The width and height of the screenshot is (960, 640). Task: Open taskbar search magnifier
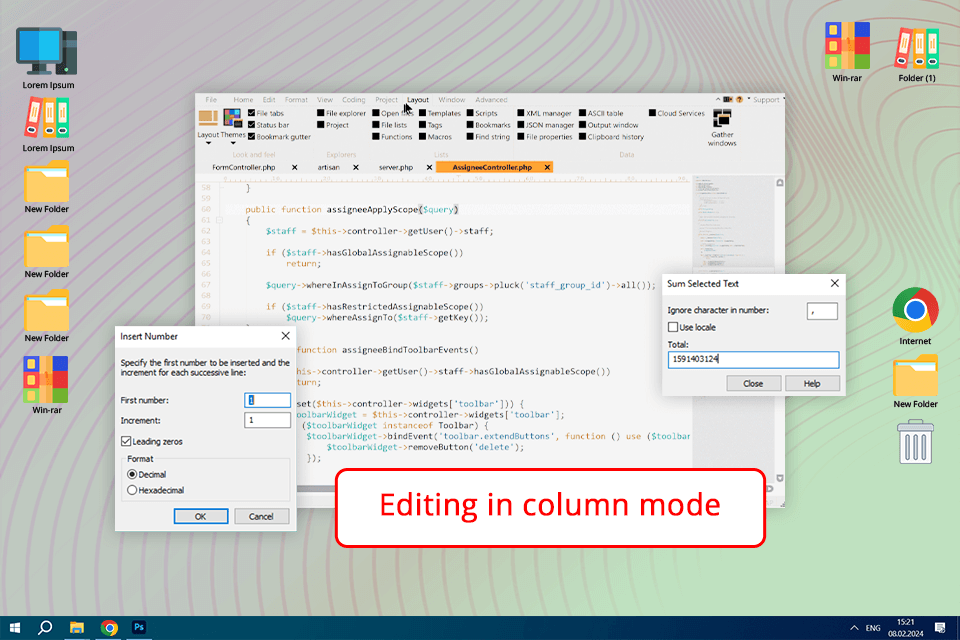45,628
